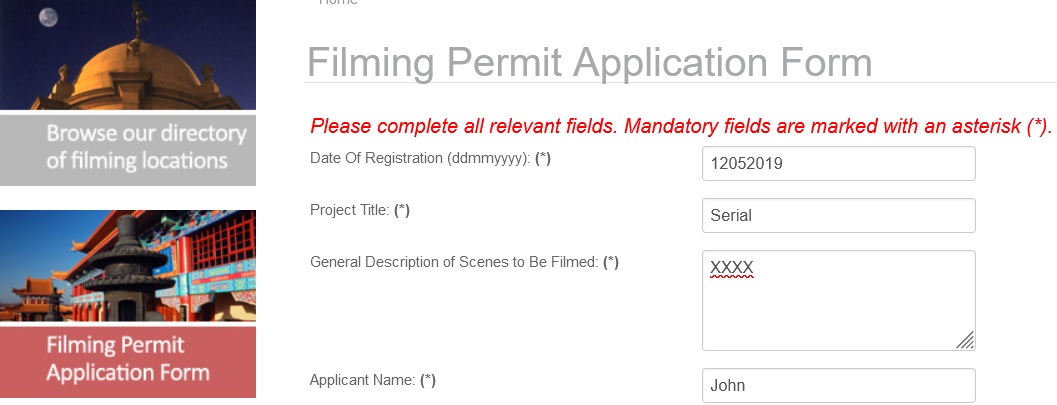Click the Home breadcrumb link
The image size is (1057, 405).
tap(338, 3)
